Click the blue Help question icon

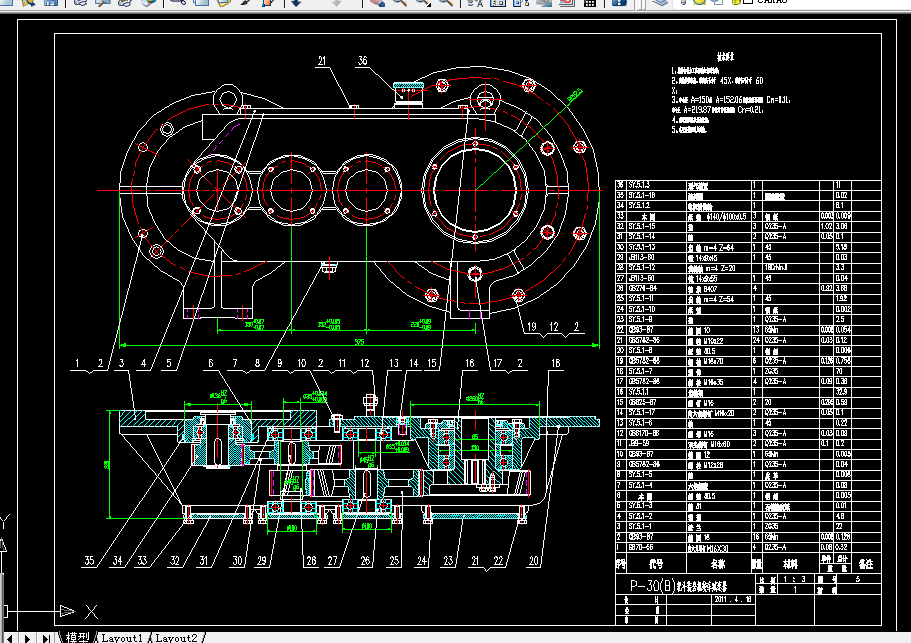click(619, 3)
